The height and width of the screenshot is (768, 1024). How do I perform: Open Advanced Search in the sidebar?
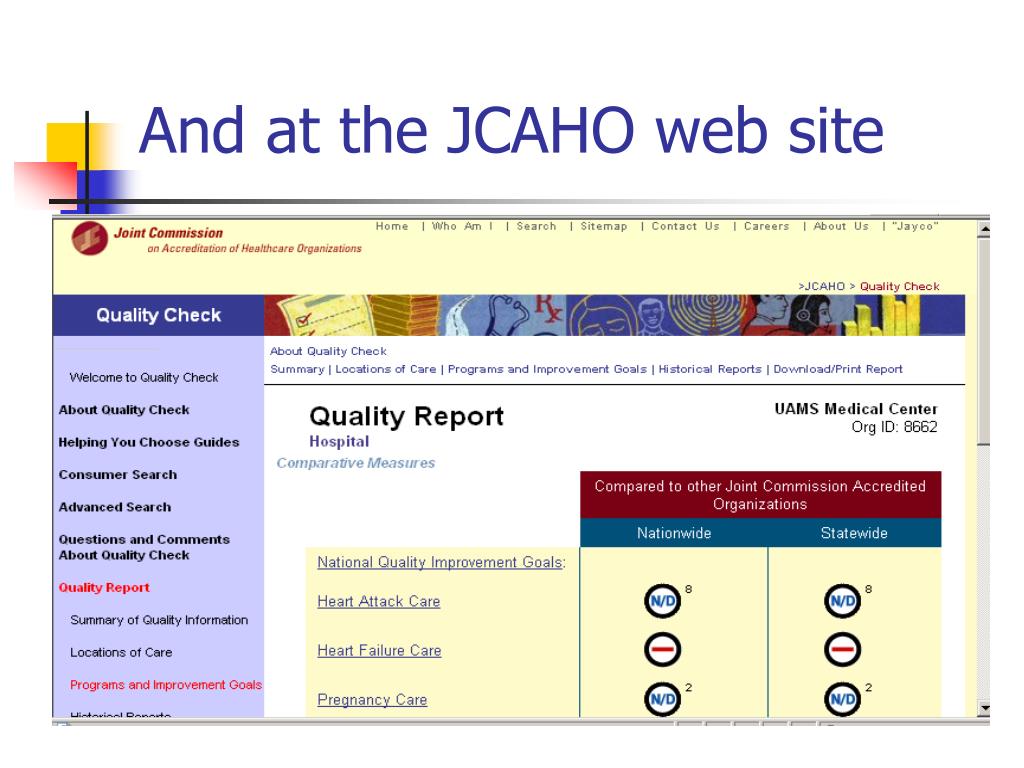[x=115, y=507]
